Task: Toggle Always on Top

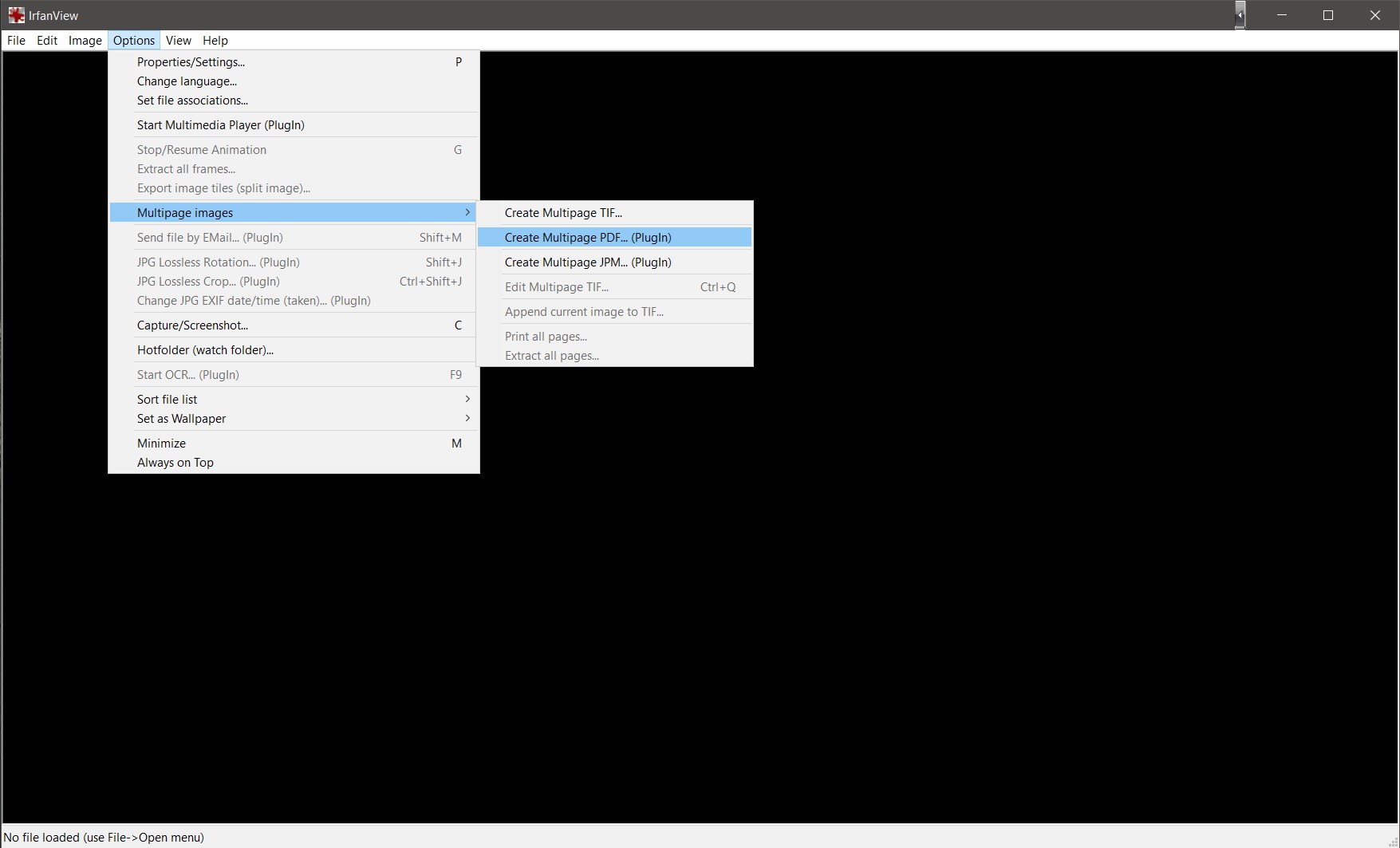Action: (x=294, y=463)
